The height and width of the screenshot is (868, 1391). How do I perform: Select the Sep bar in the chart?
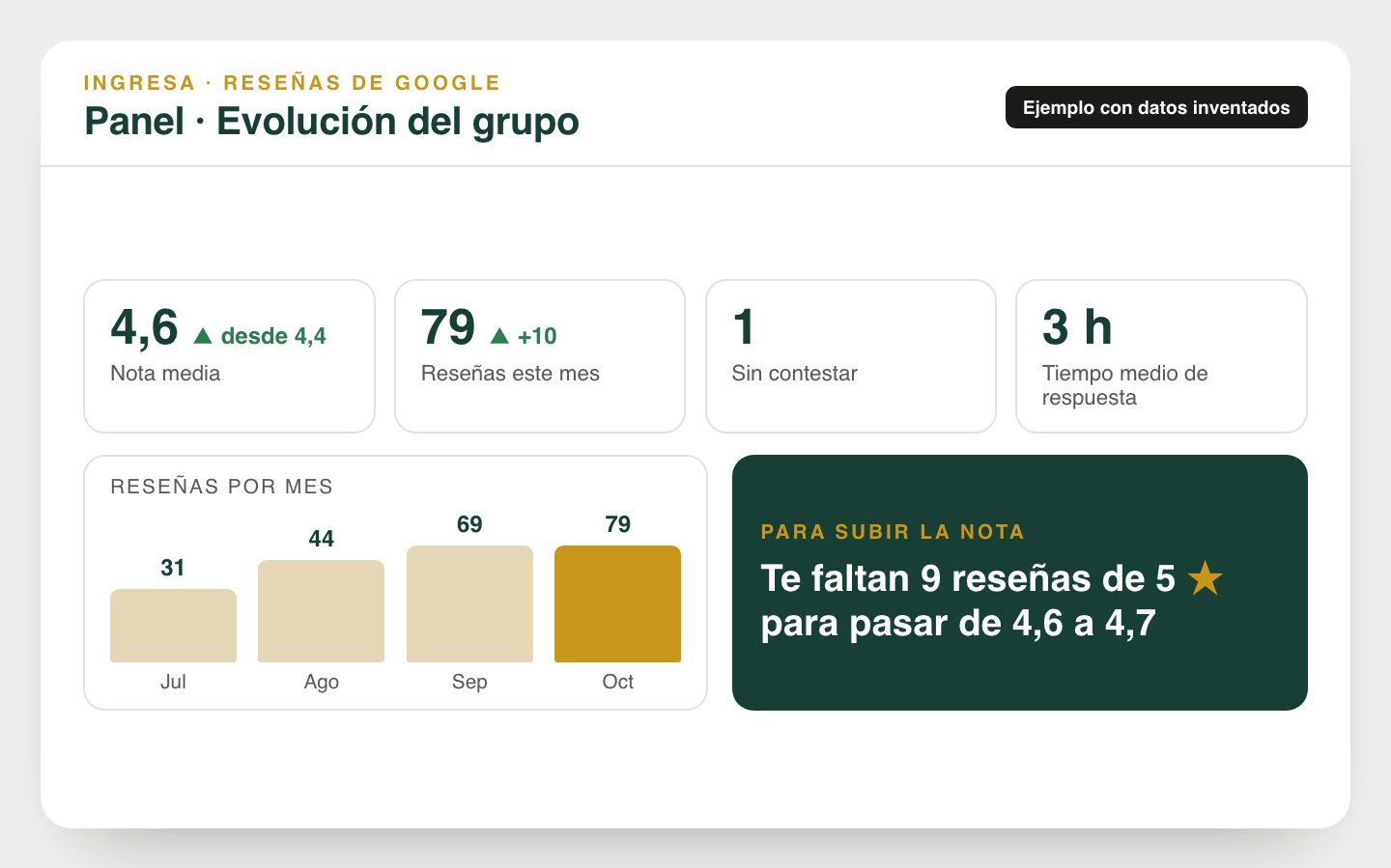469,604
